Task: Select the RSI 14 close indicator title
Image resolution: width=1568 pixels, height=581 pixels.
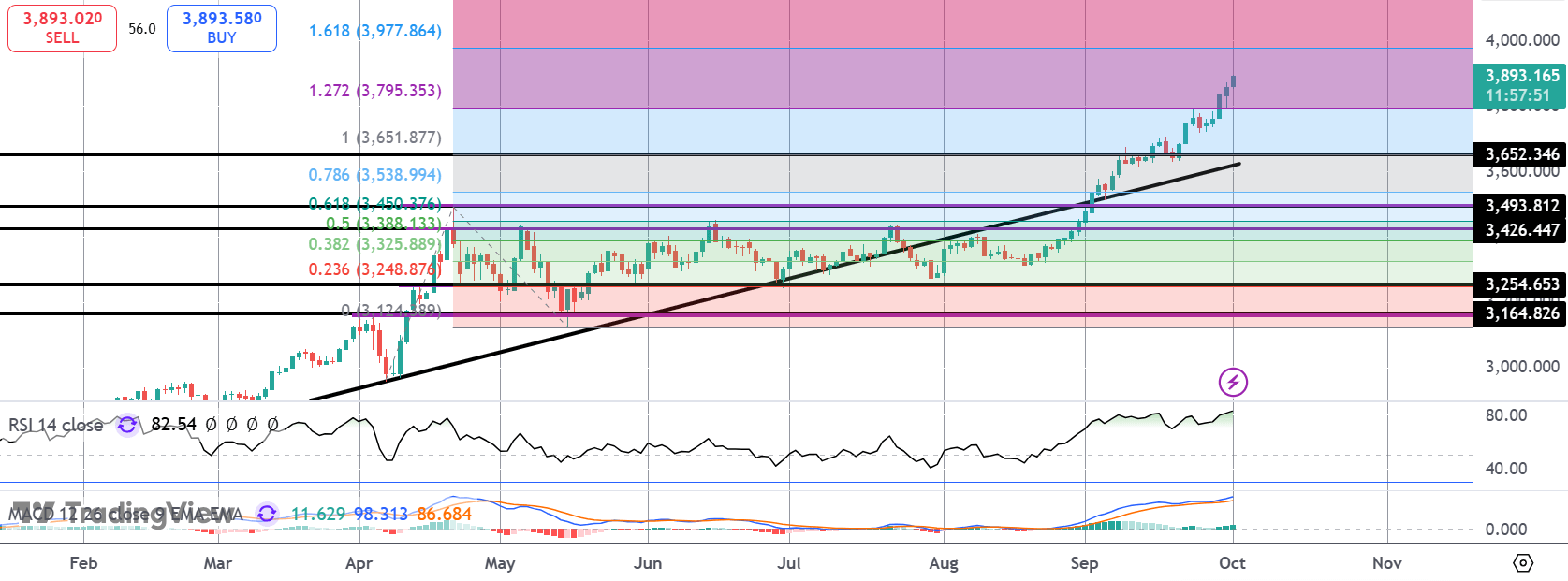Action: tap(56, 425)
